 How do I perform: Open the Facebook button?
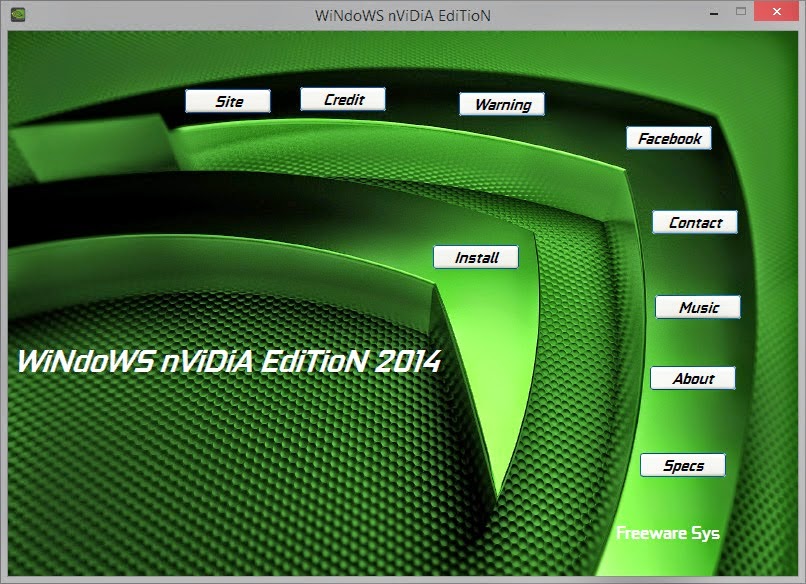tap(669, 138)
